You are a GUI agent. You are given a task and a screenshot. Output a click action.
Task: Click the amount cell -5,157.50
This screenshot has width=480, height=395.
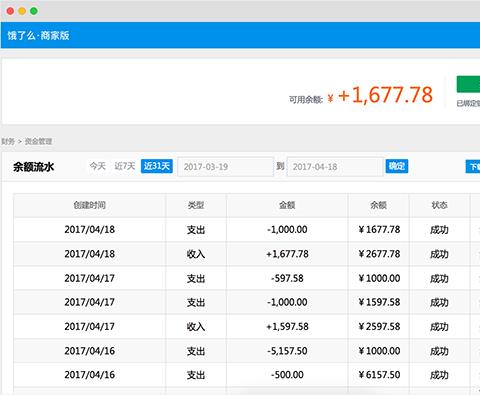tap(287, 351)
